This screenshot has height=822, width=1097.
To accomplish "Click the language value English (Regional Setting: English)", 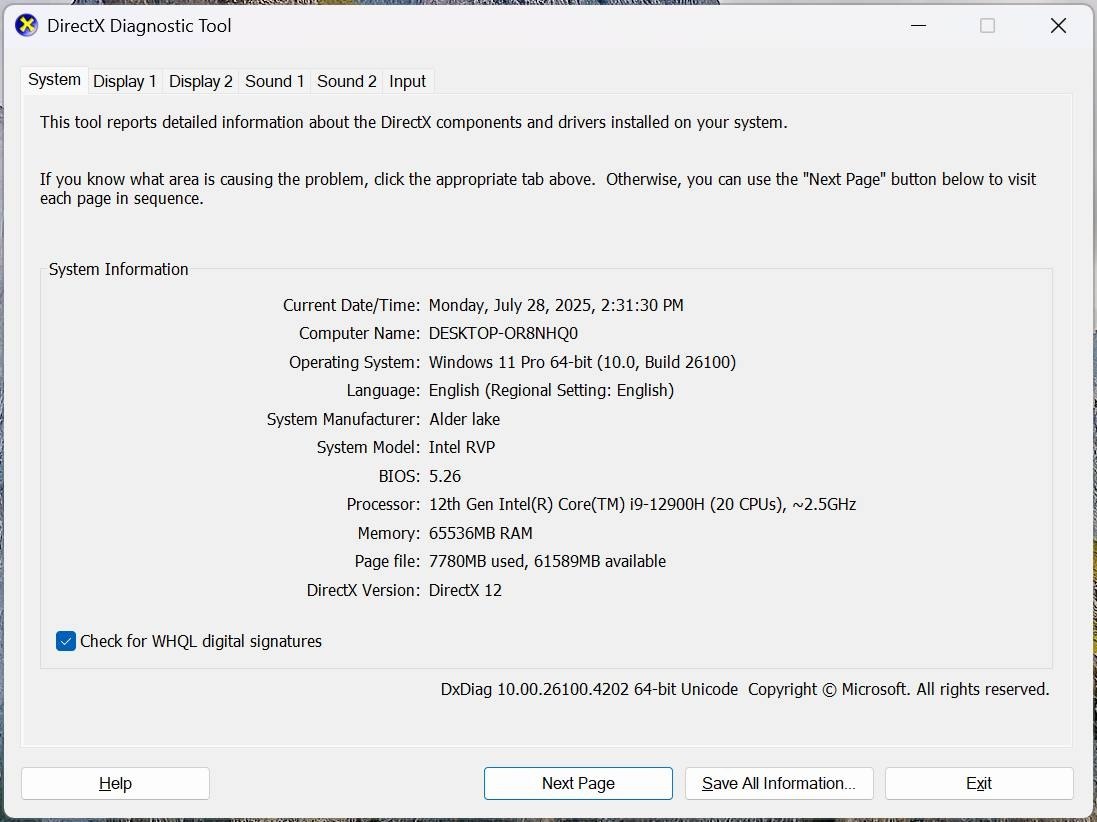I will (x=551, y=390).
